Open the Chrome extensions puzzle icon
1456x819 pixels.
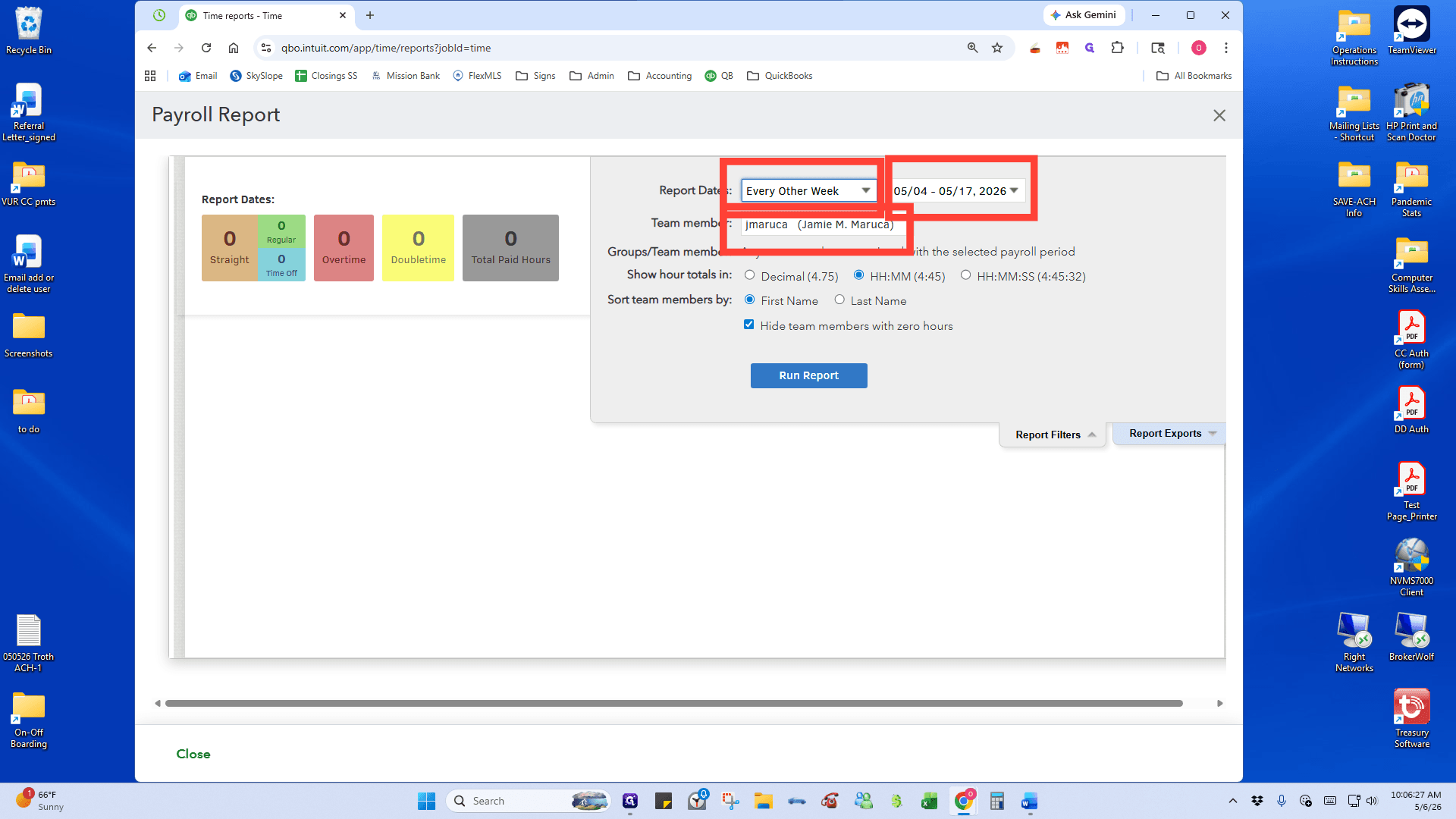coord(1117,48)
